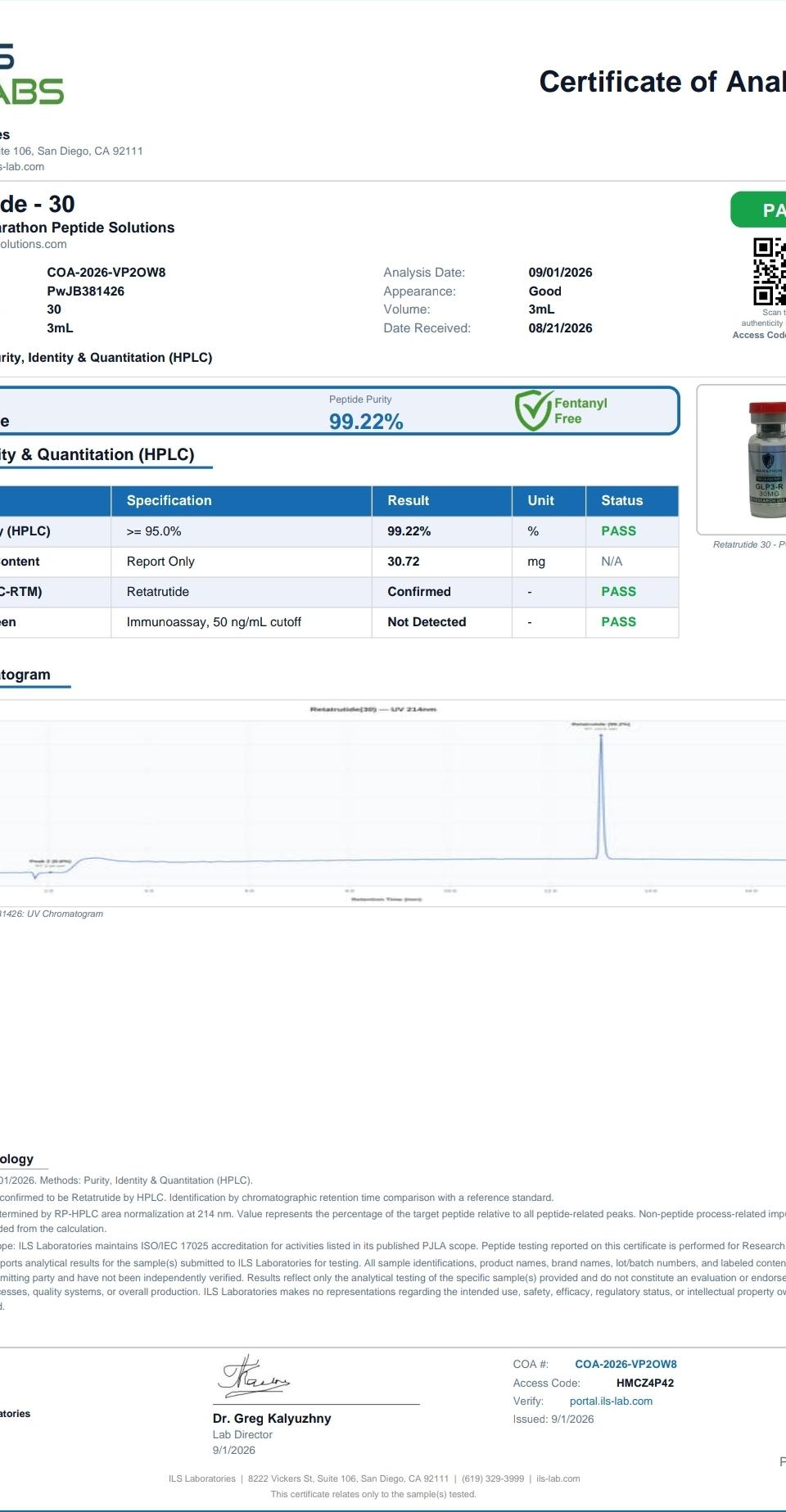Select the name 'Dr. Greg Kalyuzhny'
The width and height of the screenshot is (786, 1512).
pos(272,1419)
